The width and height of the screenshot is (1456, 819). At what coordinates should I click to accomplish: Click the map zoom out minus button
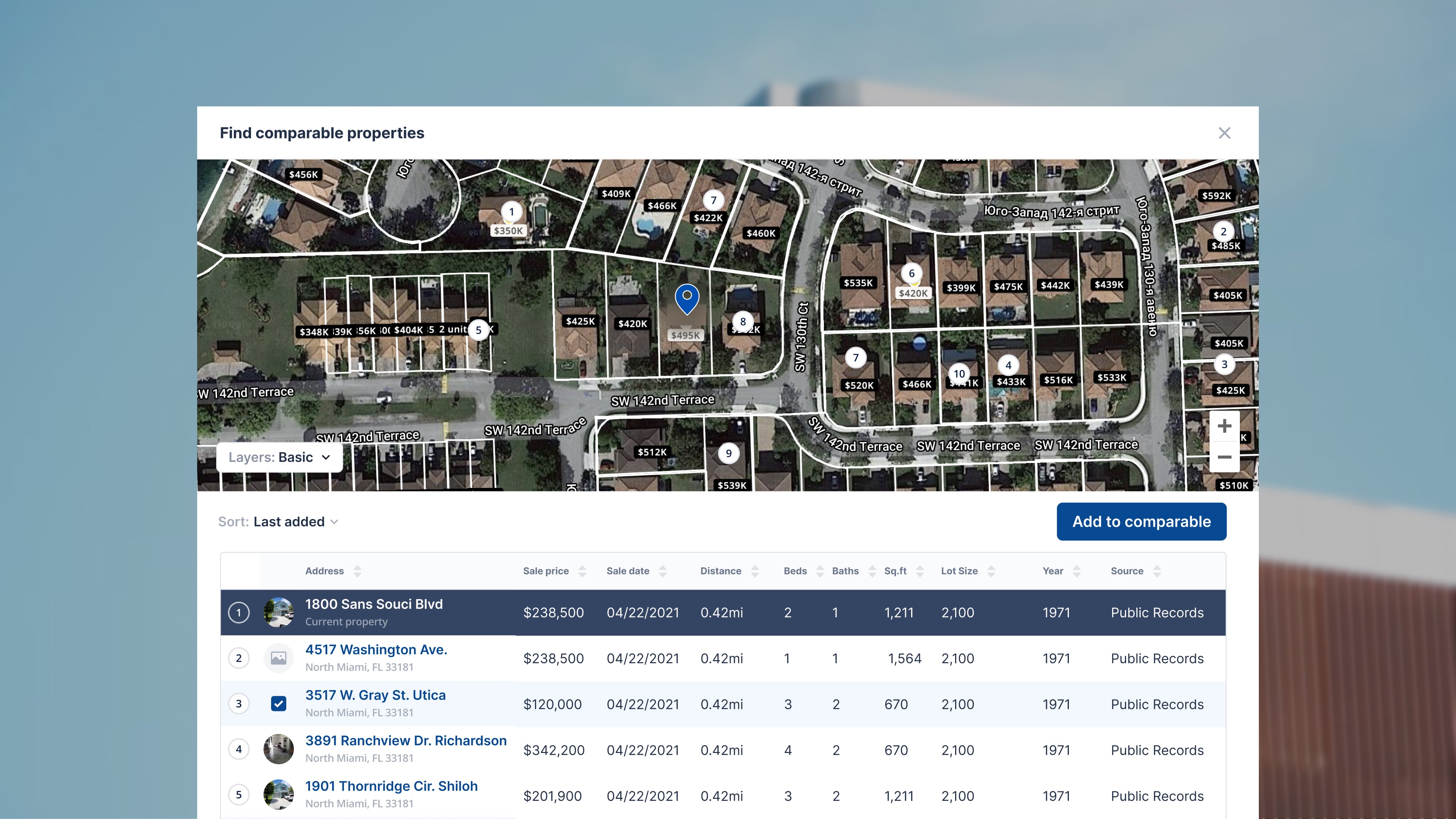point(1224,457)
